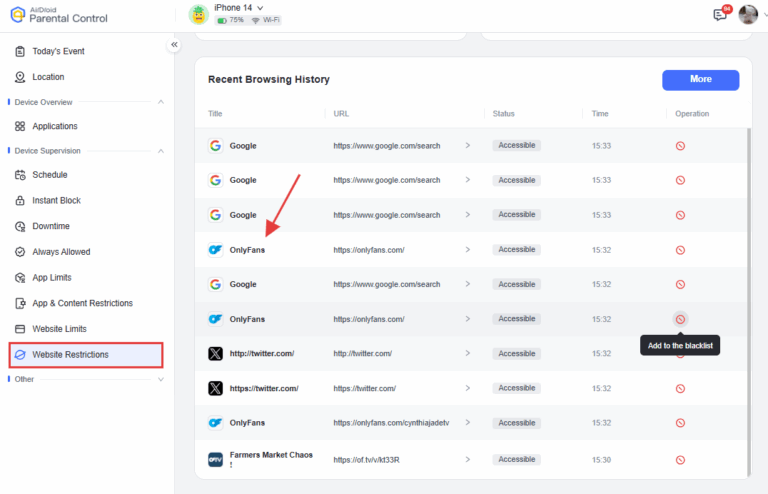Blacklist the second Google 15:33 row
Viewport: 768px width, 494px height.
coord(680,180)
